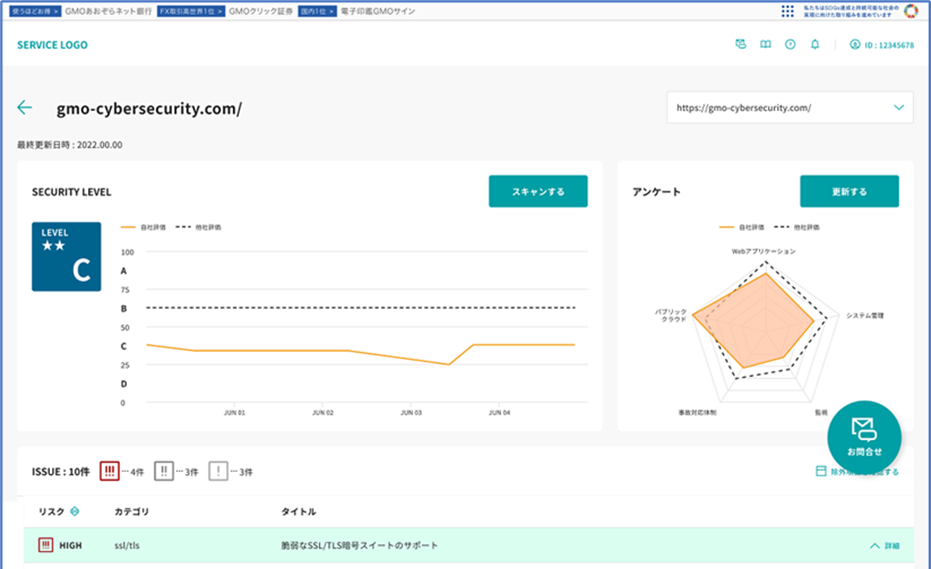Click the 更新する update button

tap(849, 191)
